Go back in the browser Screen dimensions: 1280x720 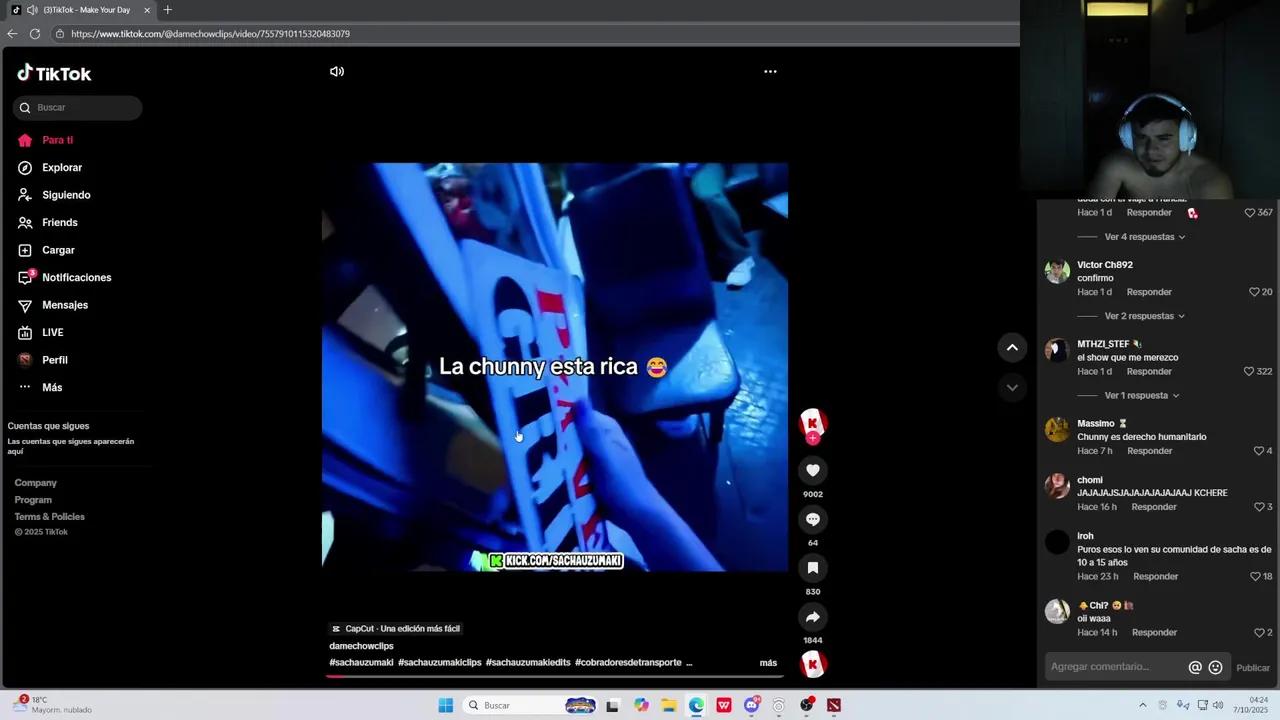point(12,34)
